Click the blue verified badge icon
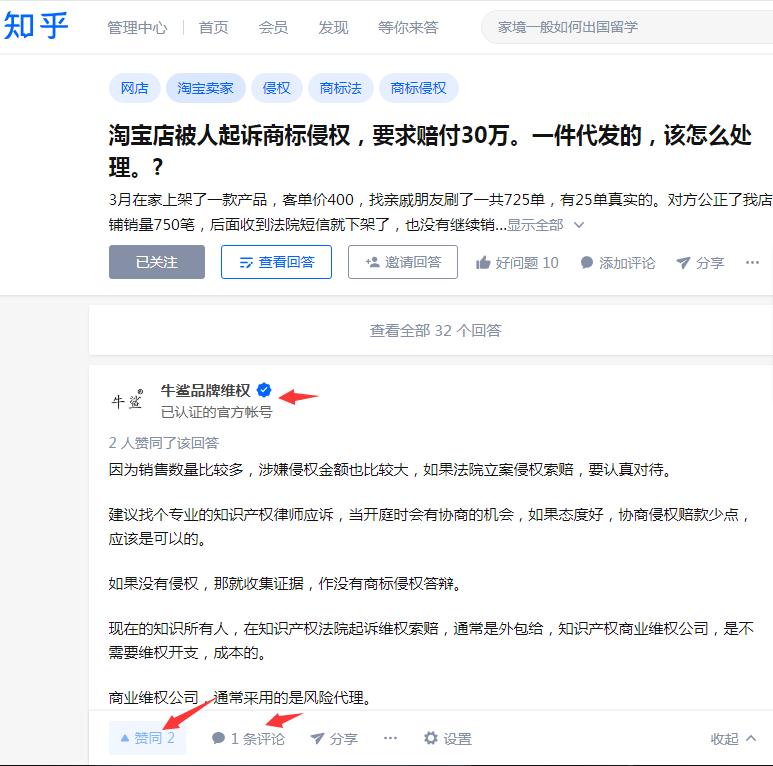The height and width of the screenshot is (766, 773). coord(264,390)
